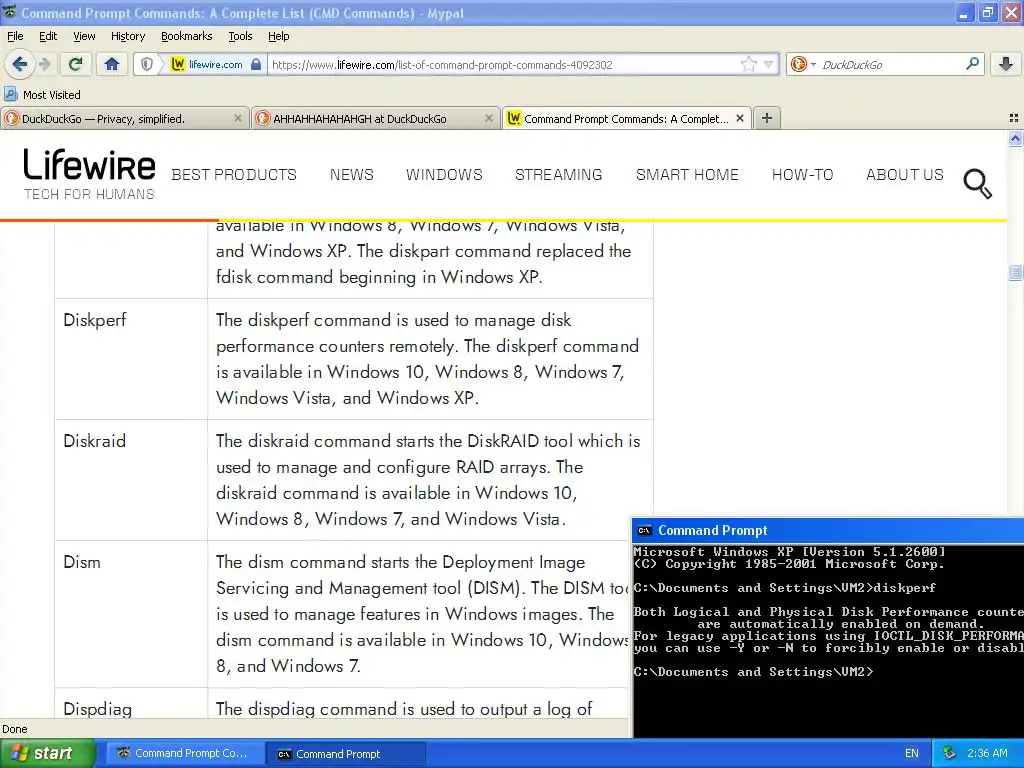
Task: Open the Edit menu
Action: coord(48,36)
